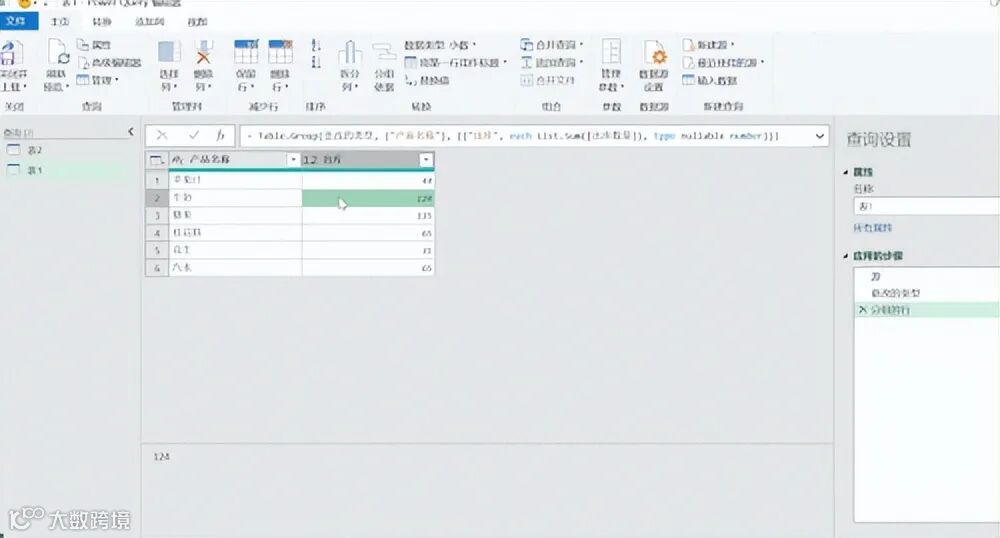Open the Manage query dropdown

(98, 80)
